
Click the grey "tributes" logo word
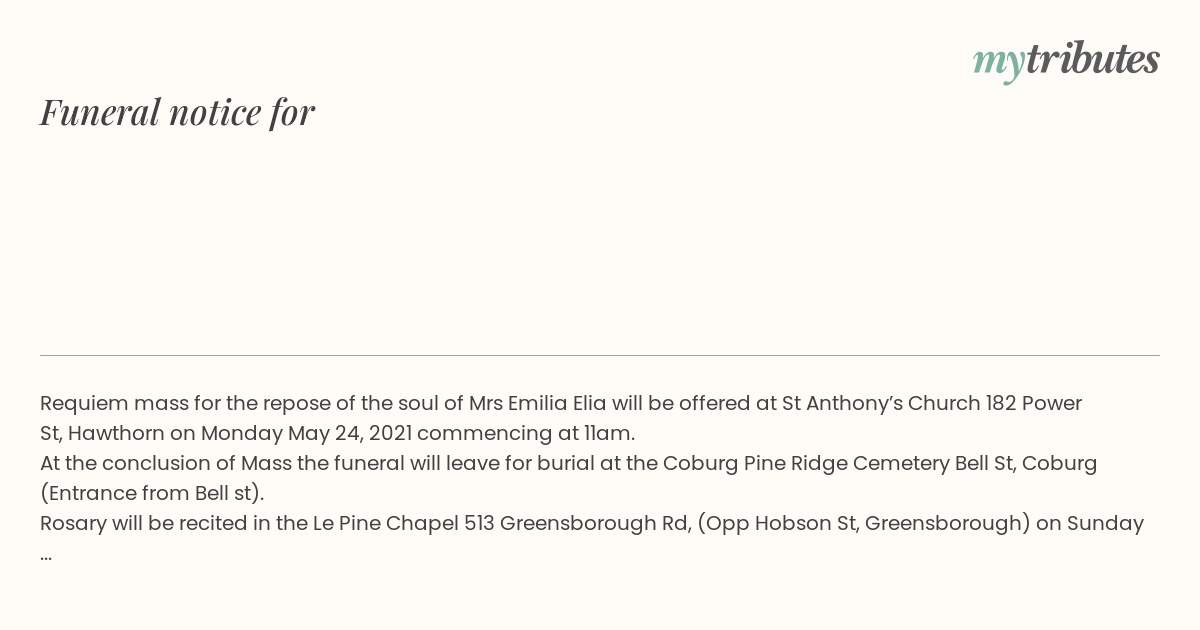coord(1092,59)
